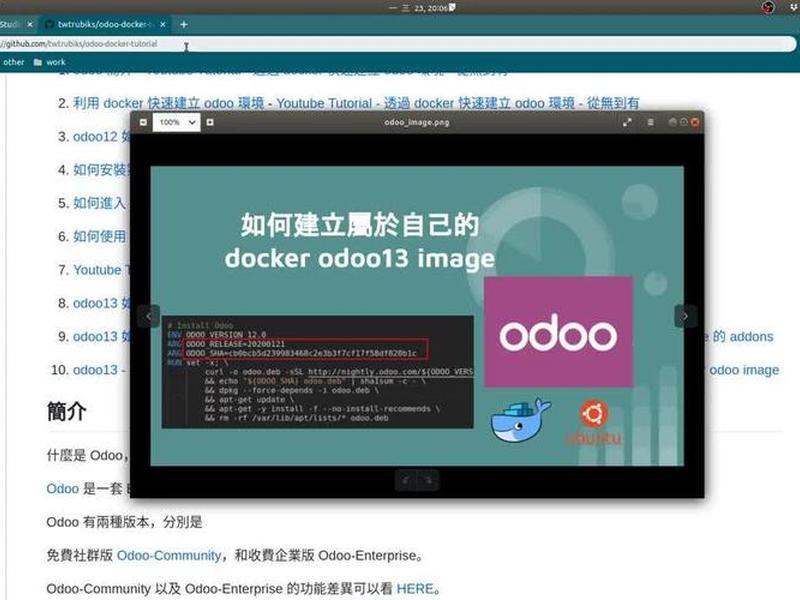The width and height of the screenshot is (800, 600).
Task: Open list item 5 如何進入 link
Action: pyautogui.click(x=99, y=203)
